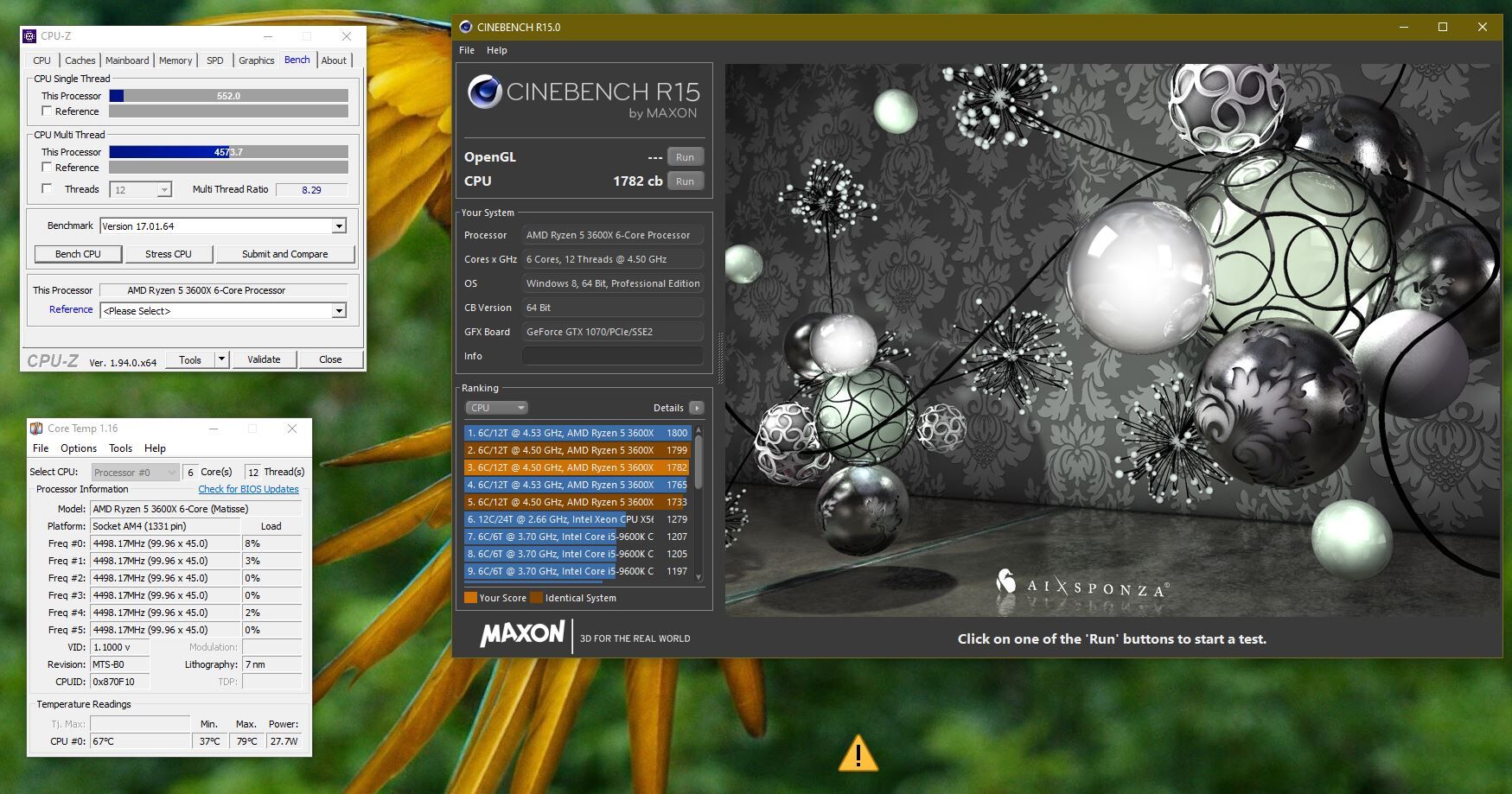The height and width of the screenshot is (794, 1512).
Task: Enable the Threads checkbox in CPU-Z
Action: [x=47, y=189]
